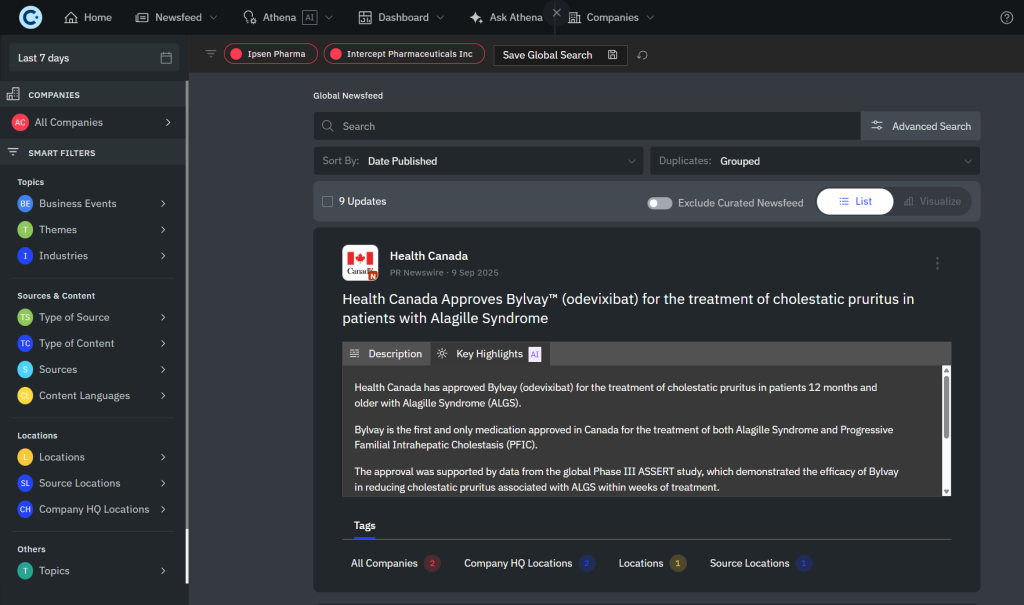The image size is (1024, 605).
Task: Open the help question mark icon
Action: coord(1006,18)
